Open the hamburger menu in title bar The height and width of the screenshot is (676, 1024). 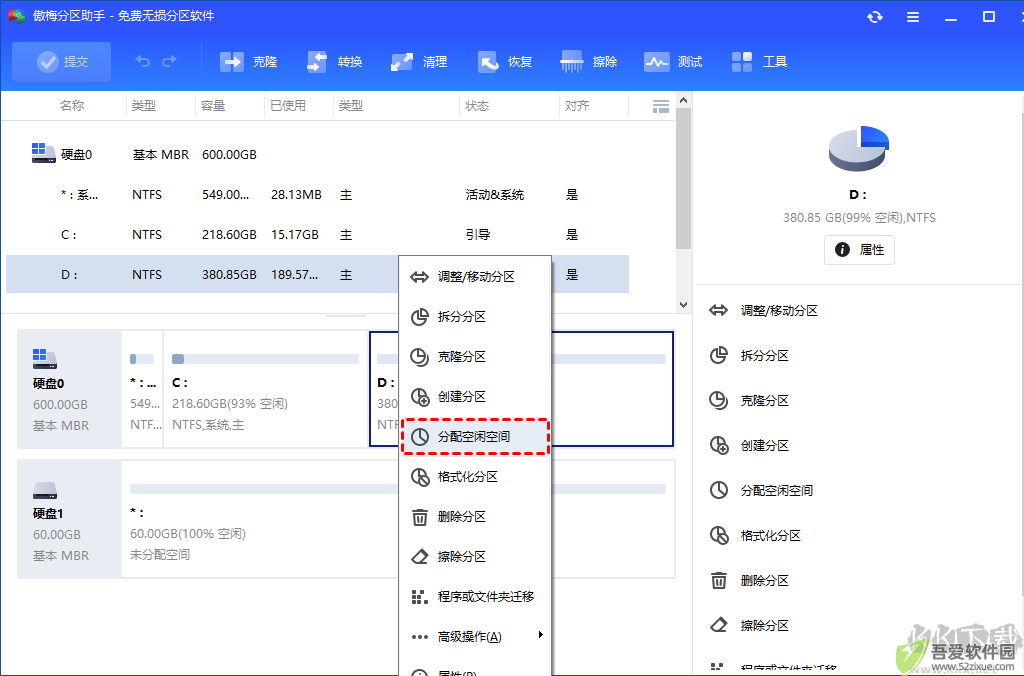(913, 17)
